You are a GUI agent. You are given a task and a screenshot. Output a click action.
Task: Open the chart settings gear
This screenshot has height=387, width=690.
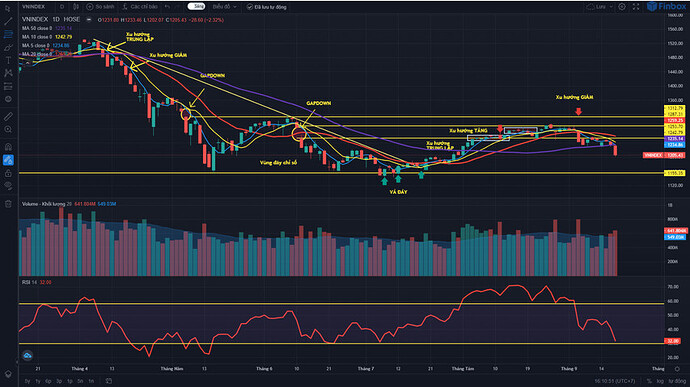tap(622, 7)
